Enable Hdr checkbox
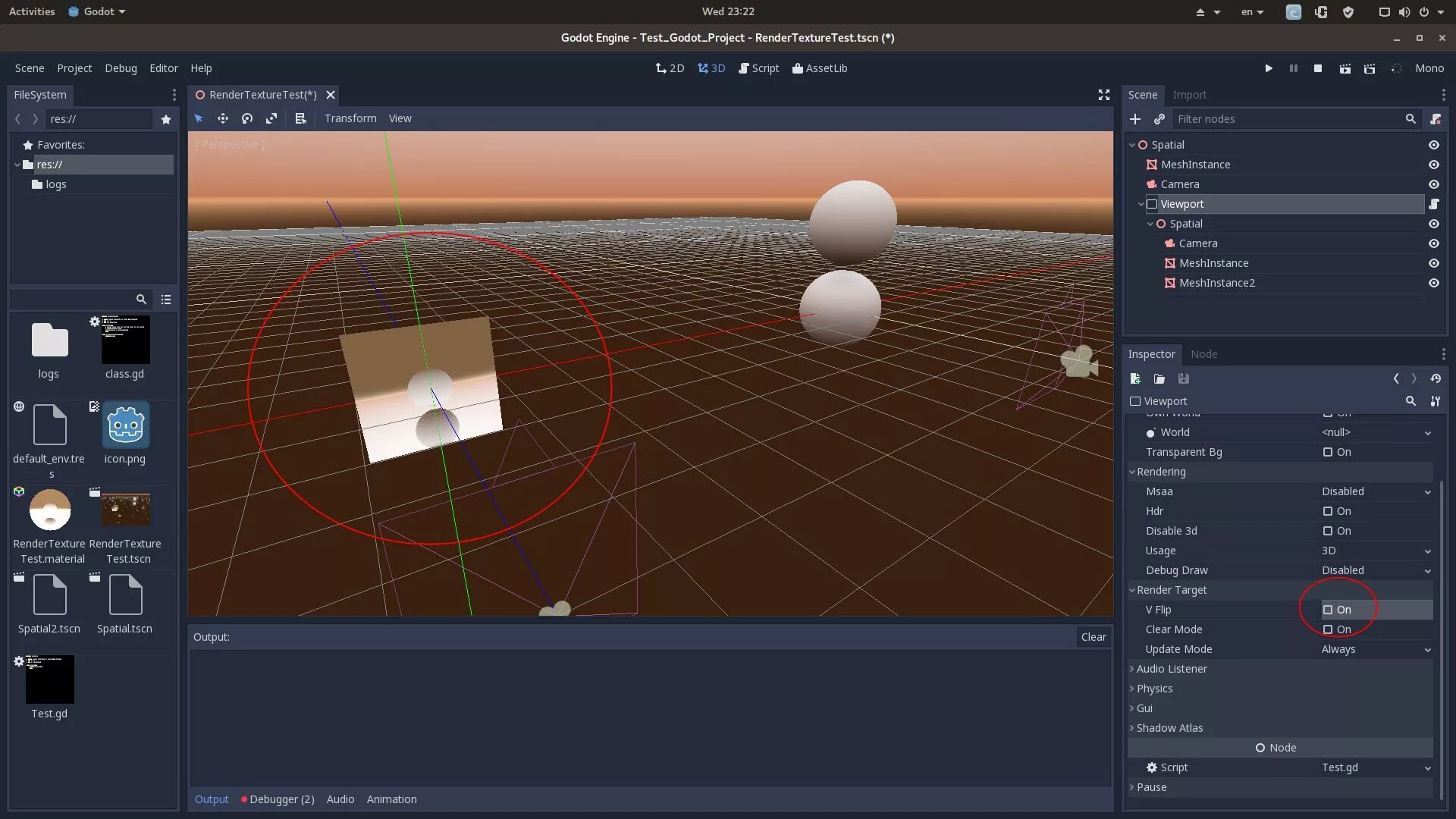The height and width of the screenshot is (819, 1456). tap(1328, 511)
